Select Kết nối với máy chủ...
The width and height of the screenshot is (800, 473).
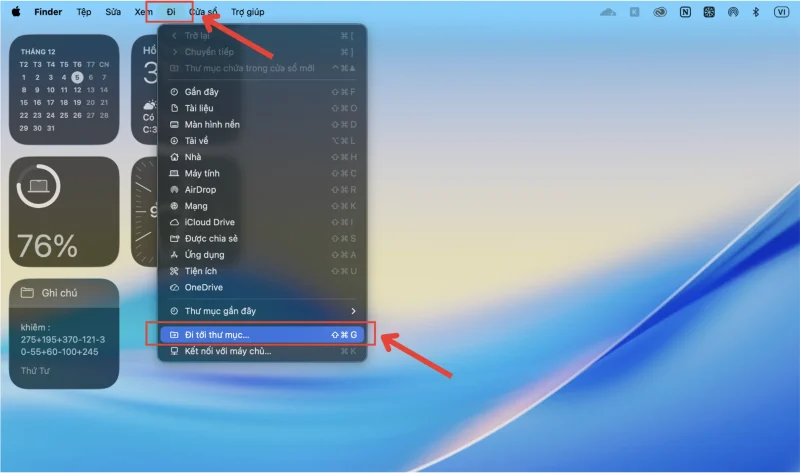click(x=262, y=351)
